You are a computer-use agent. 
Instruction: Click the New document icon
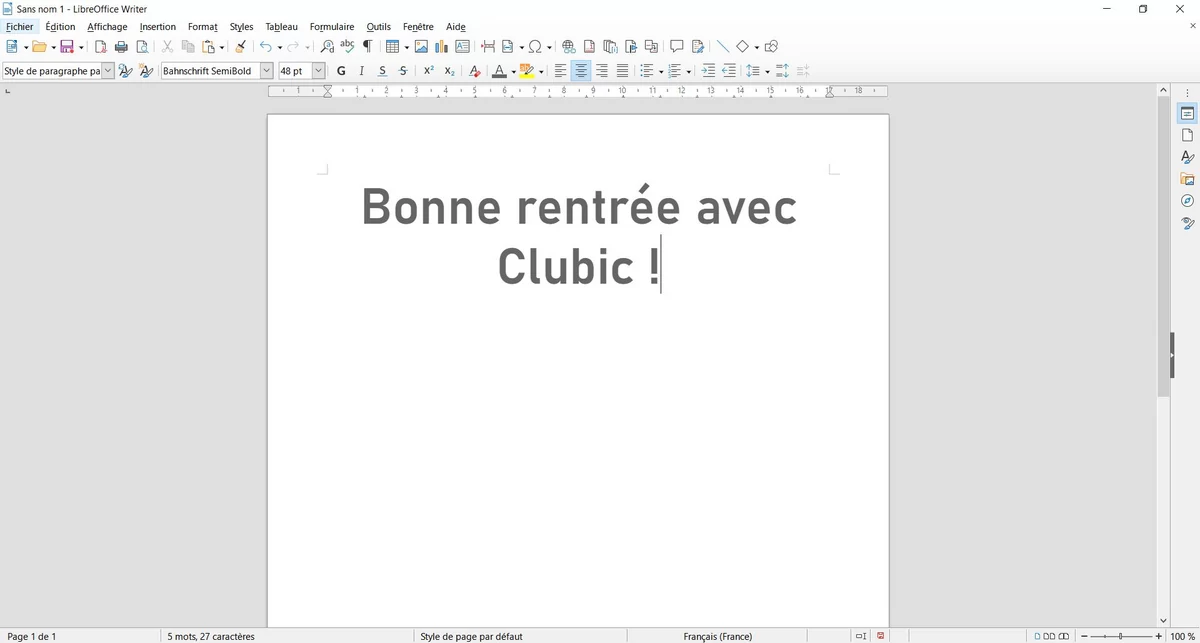tap(12, 47)
